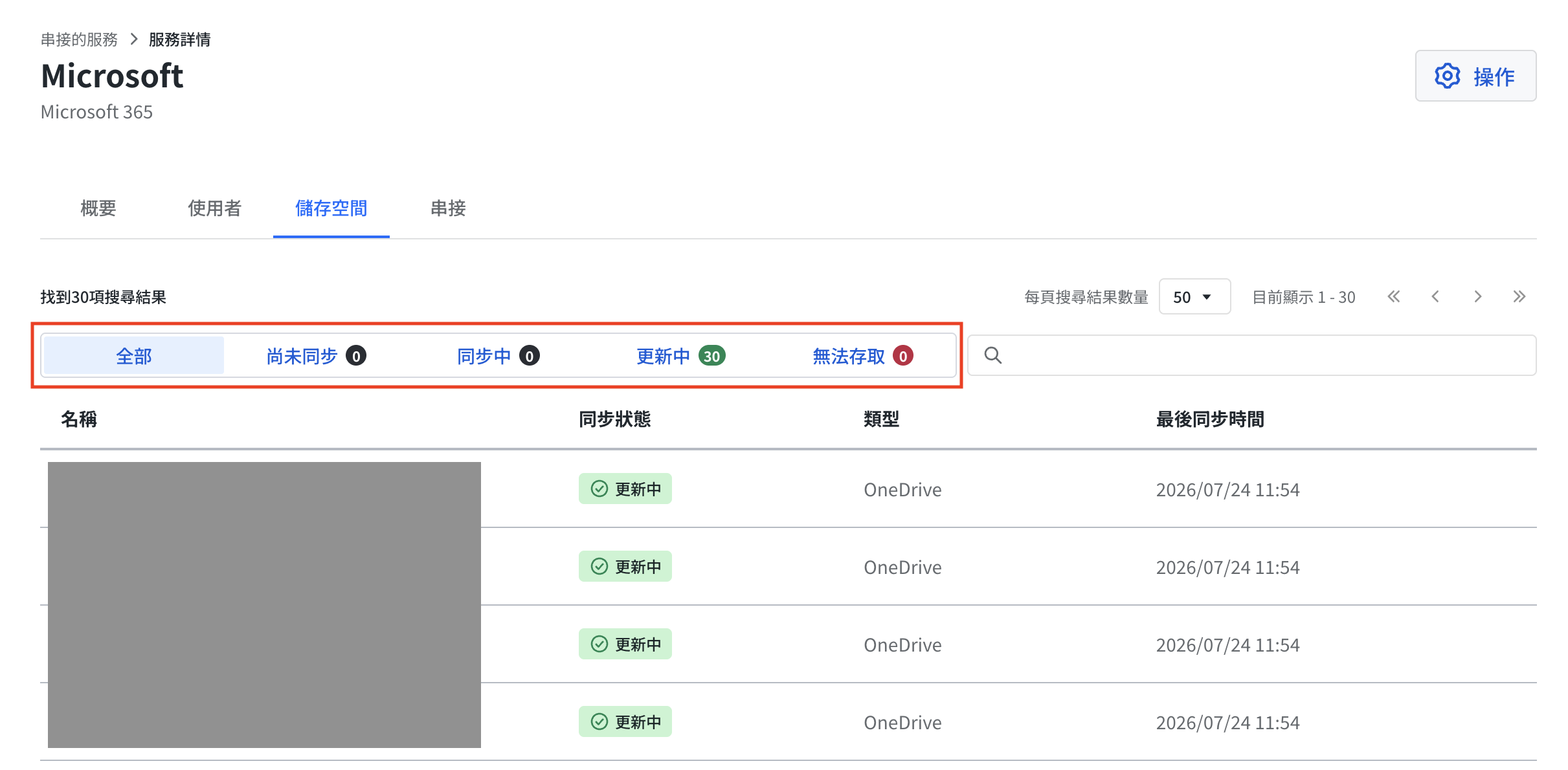The image size is (1568, 770).
Task: Go to next page arrow
Action: coord(1477,297)
